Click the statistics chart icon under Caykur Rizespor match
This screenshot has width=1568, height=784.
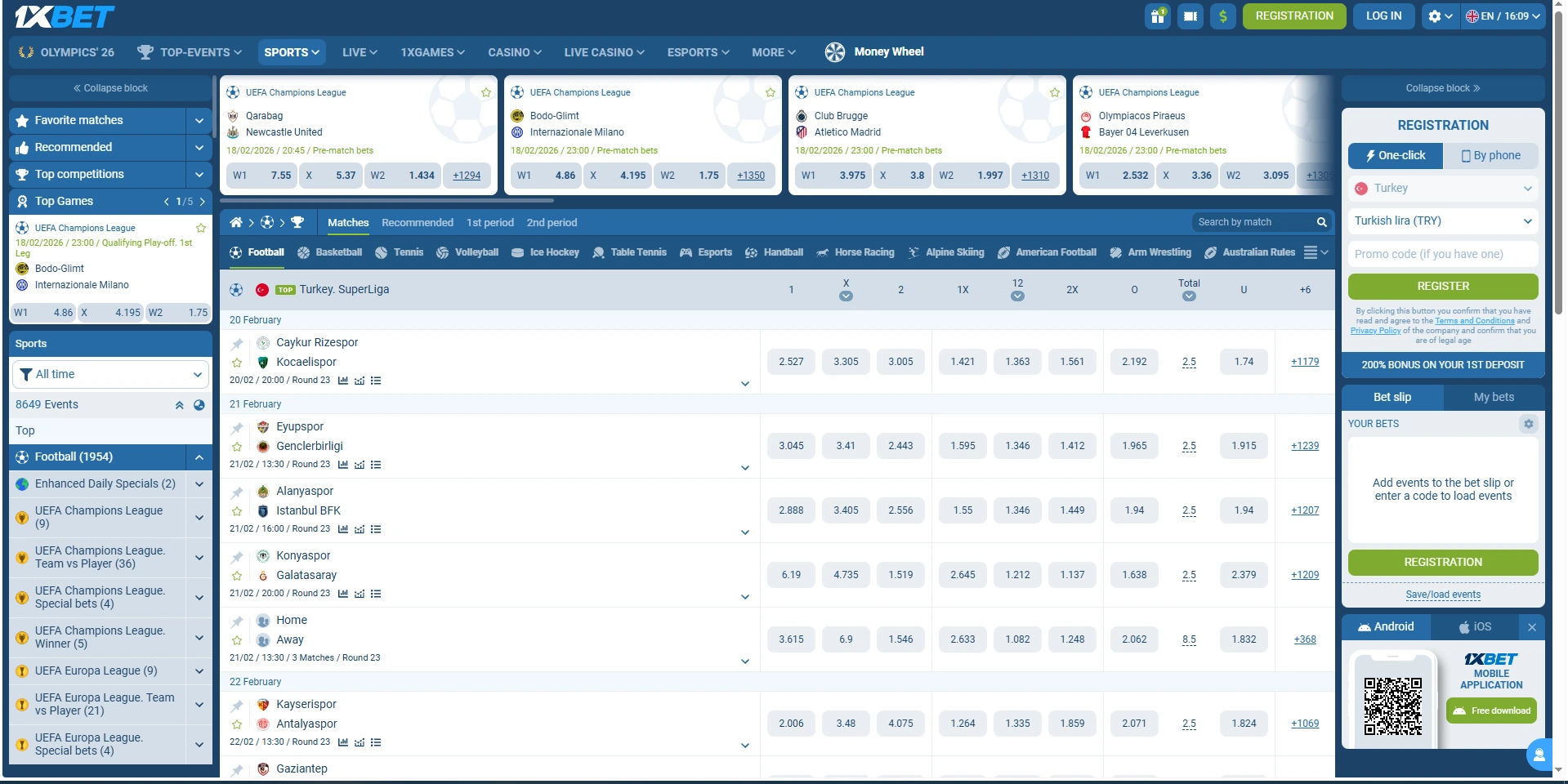tap(342, 380)
